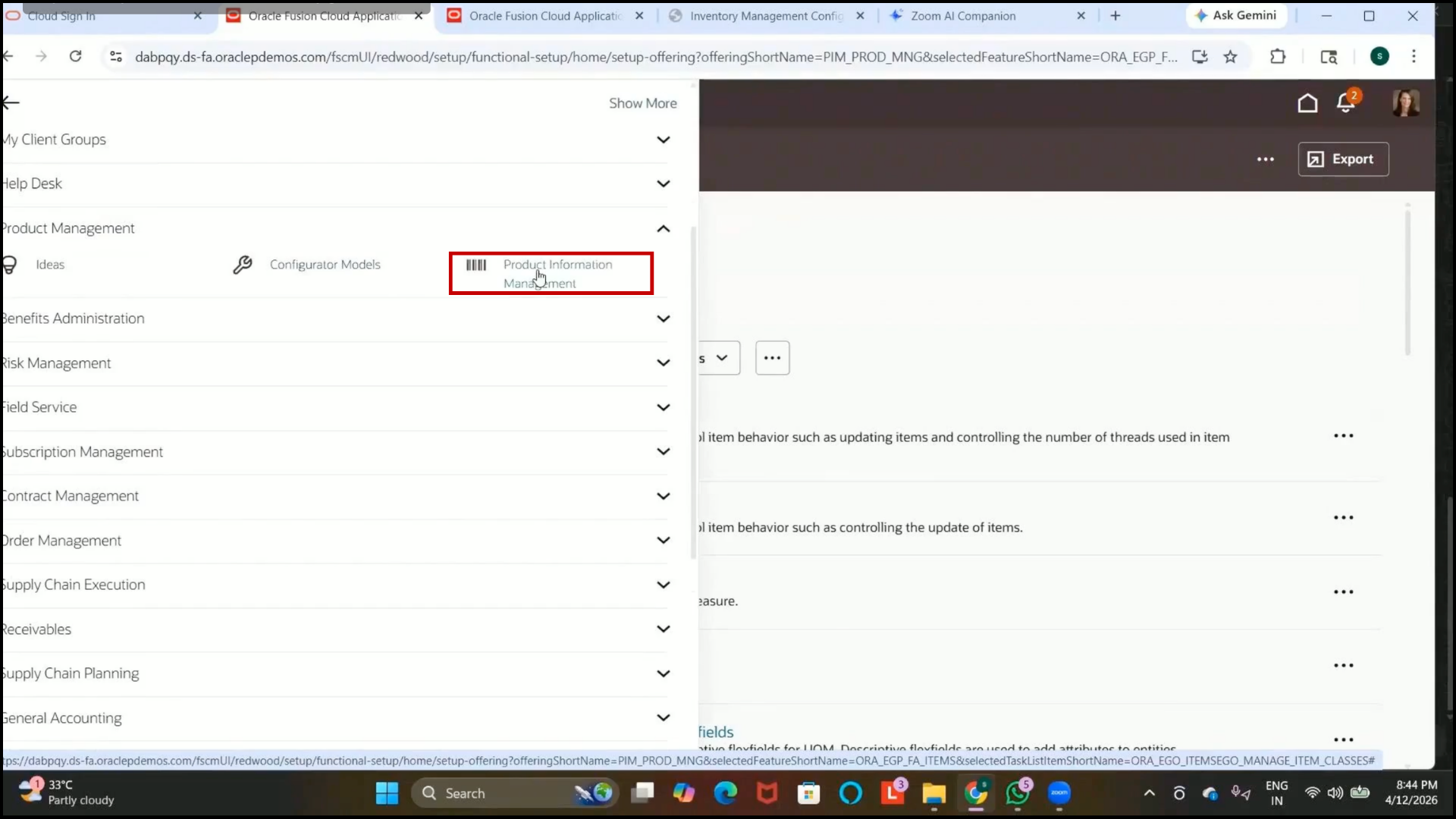Image resolution: width=1456 pixels, height=819 pixels.
Task: Click the lightbulb Ideas icon
Action: tap(9, 265)
